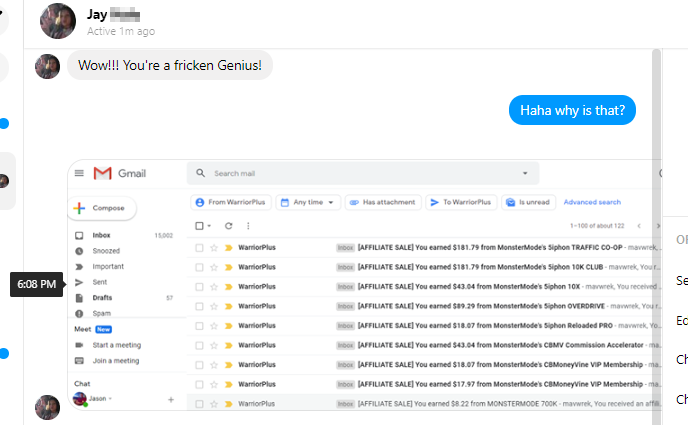Image resolution: width=688 pixels, height=425 pixels.
Task: Open Jason chat status dropdown
Action: 110,399
